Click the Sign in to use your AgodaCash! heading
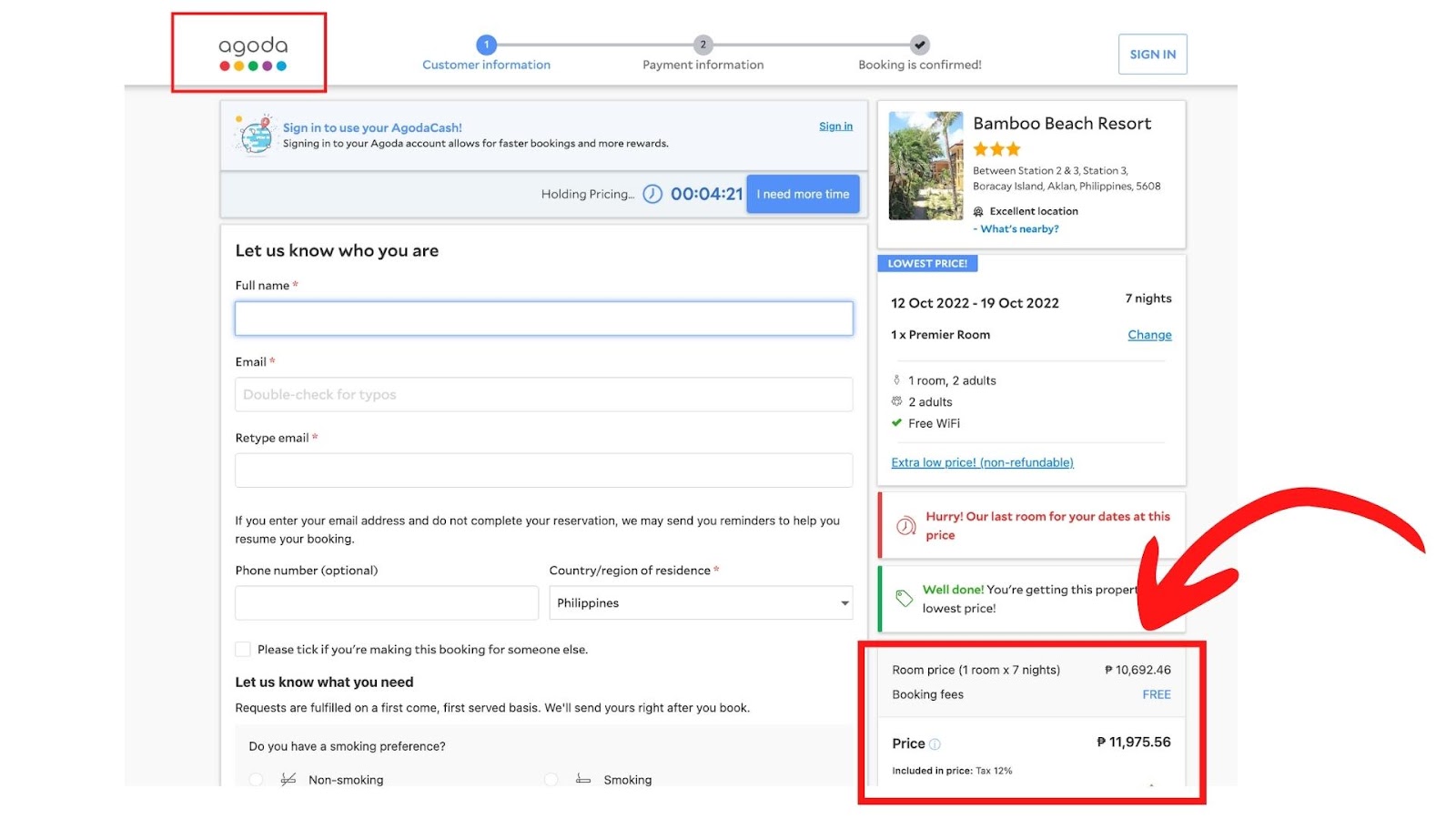The height and width of the screenshot is (819, 1456). coord(372,127)
